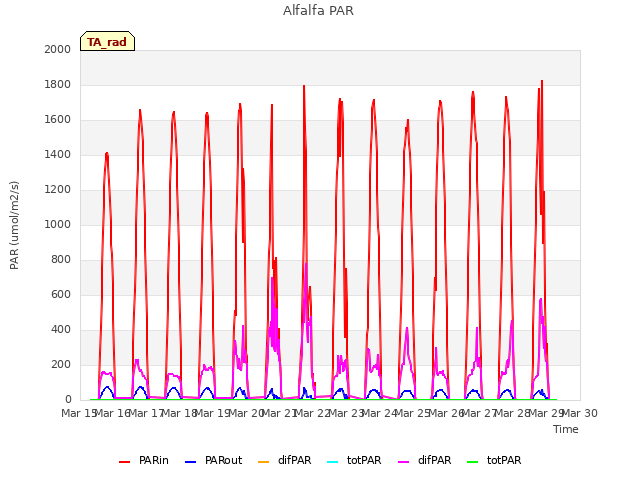Click the 800 y-axis tick label
Viewport: 640px width, 480px height.
pos(61,260)
